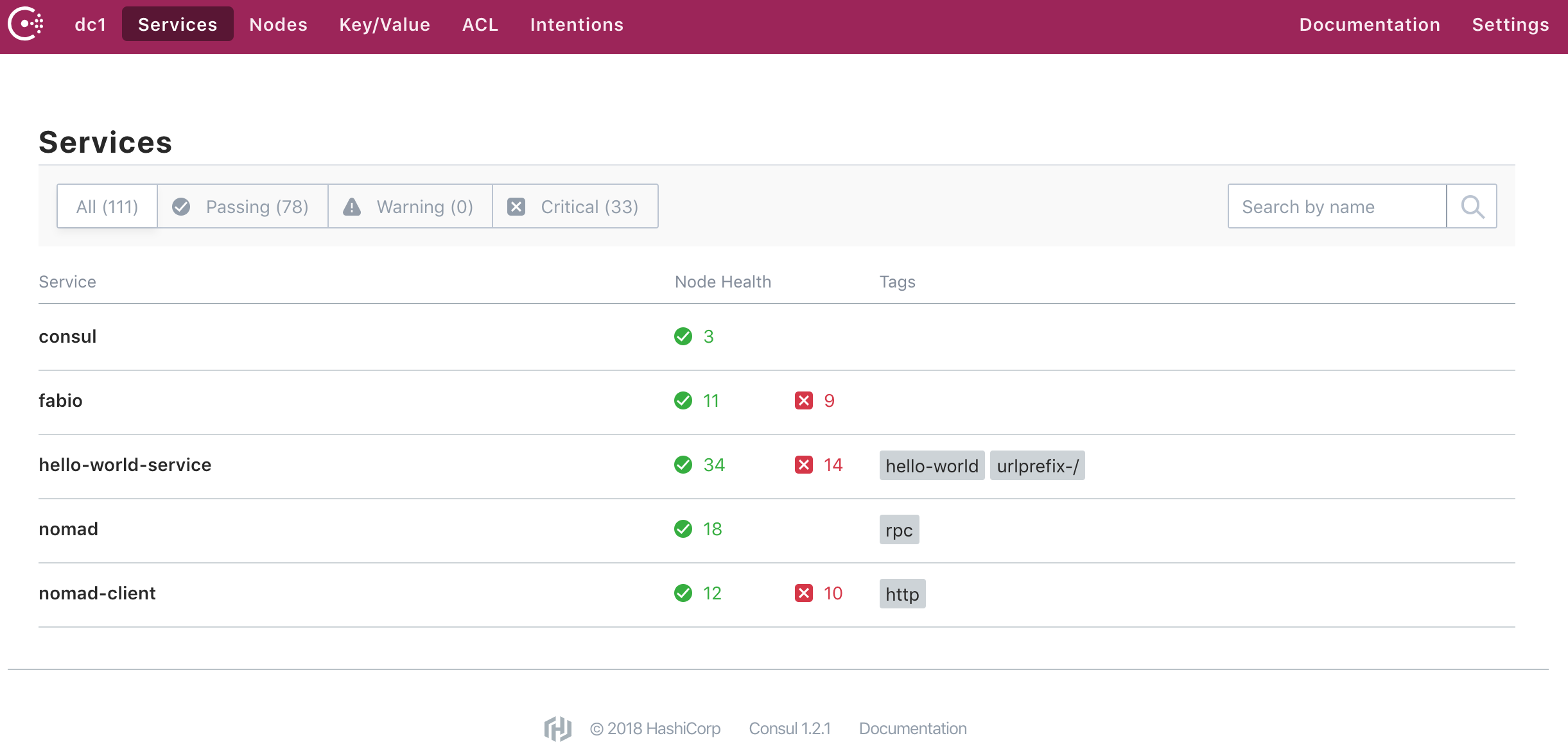Show All (111) services filter
This screenshot has height=756, width=1568.
point(107,207)
